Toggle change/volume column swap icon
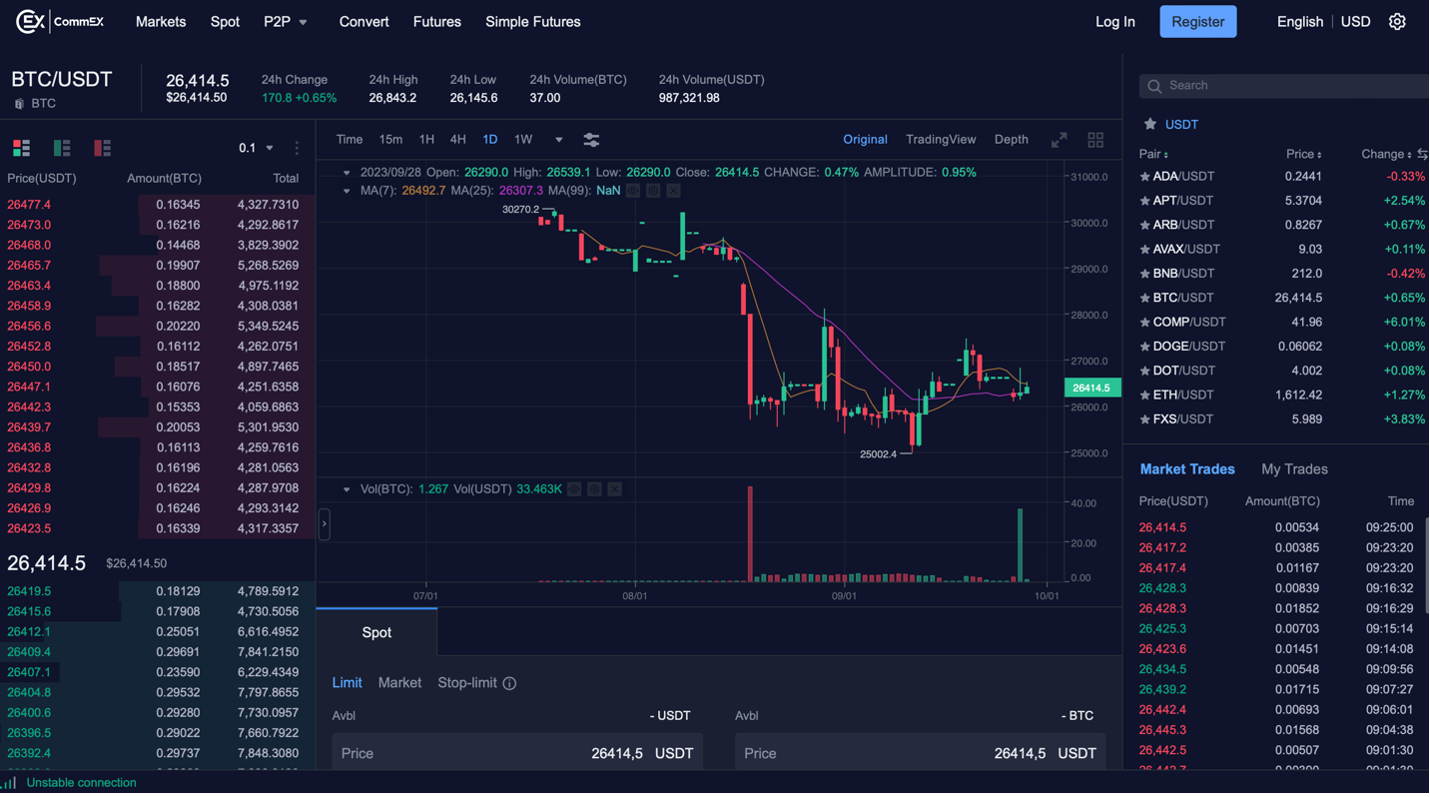 coord(1422,154)
